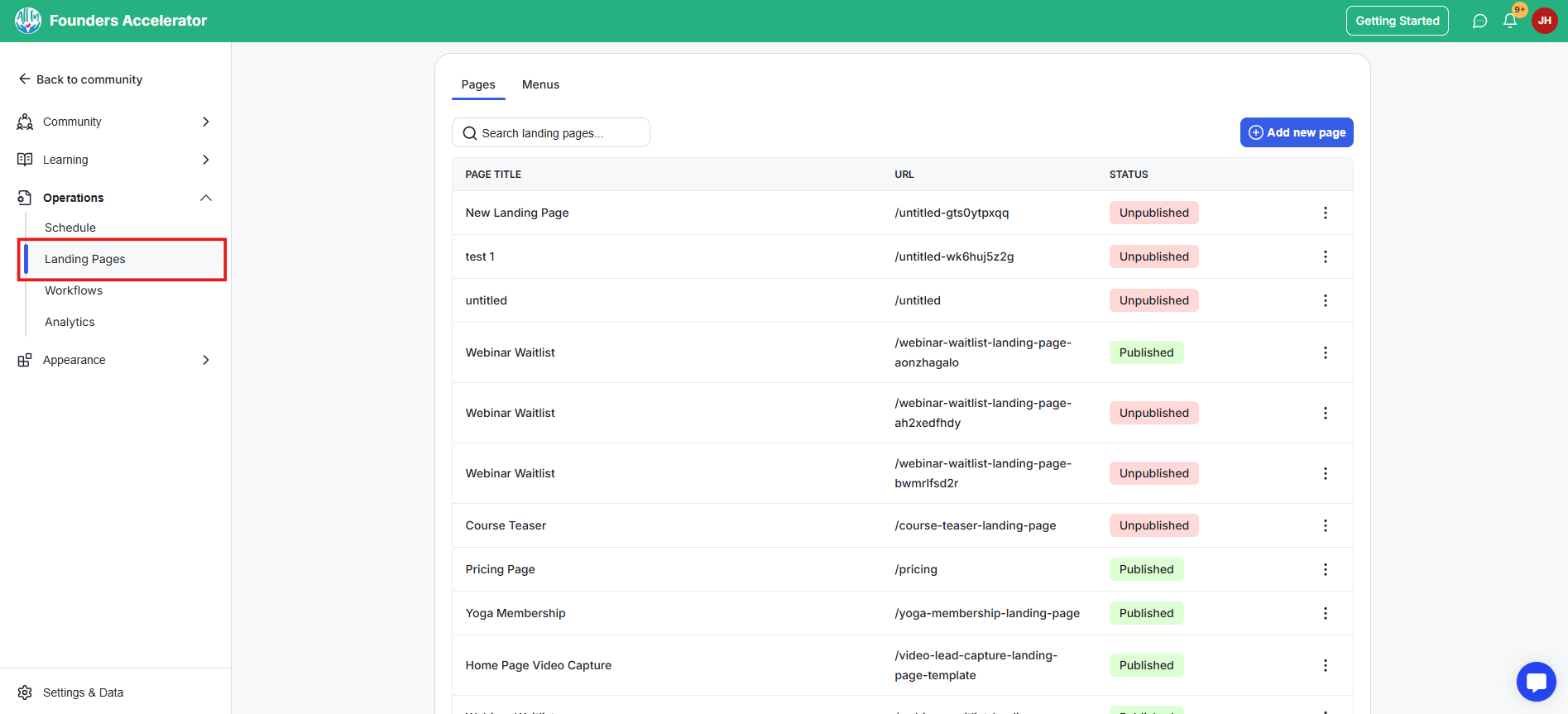Click the Getting Started button
The height and width of the screenshot is (714, 1568).
tap(1397, 21)
